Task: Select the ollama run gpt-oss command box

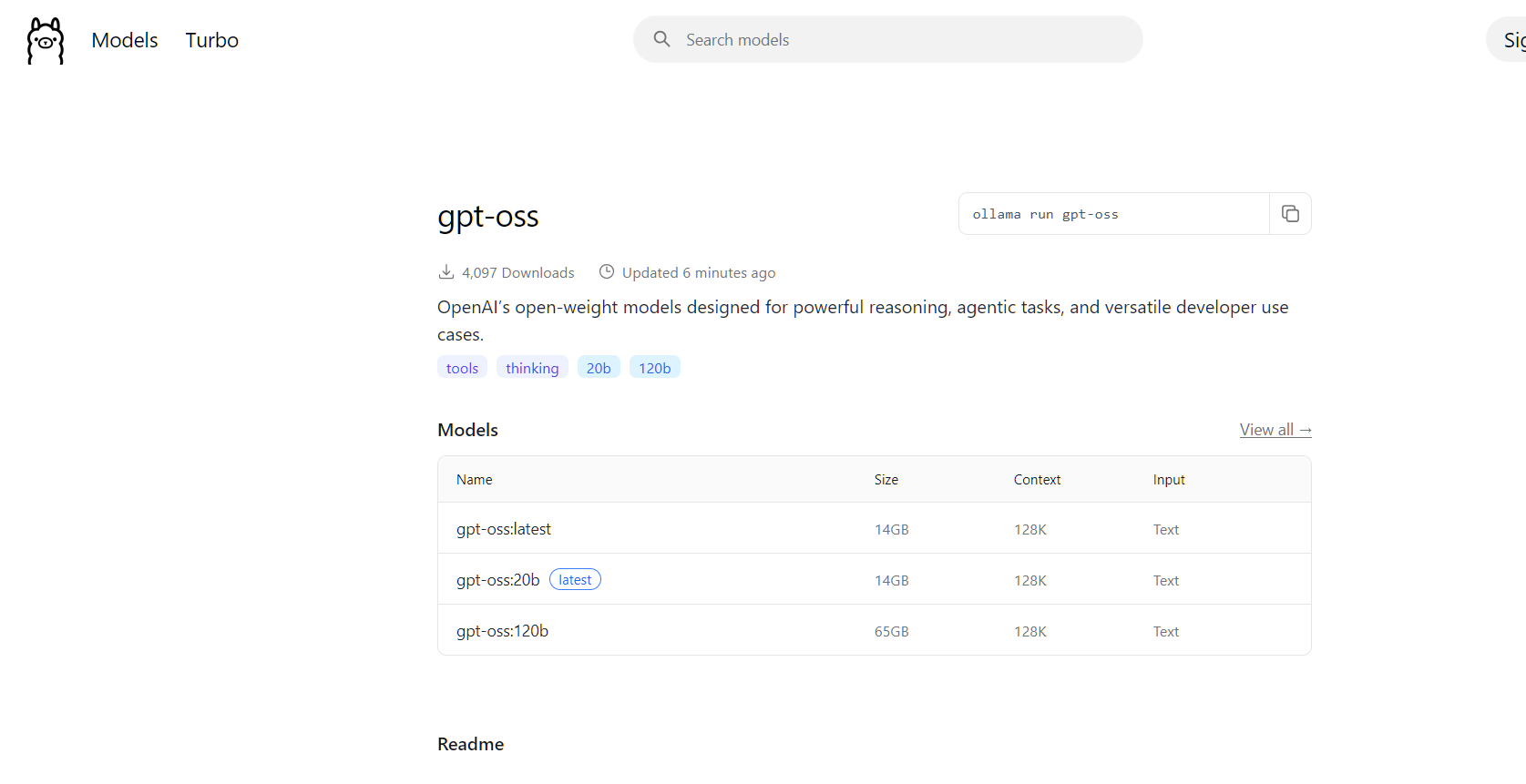Action: [x=1114, y=214]
